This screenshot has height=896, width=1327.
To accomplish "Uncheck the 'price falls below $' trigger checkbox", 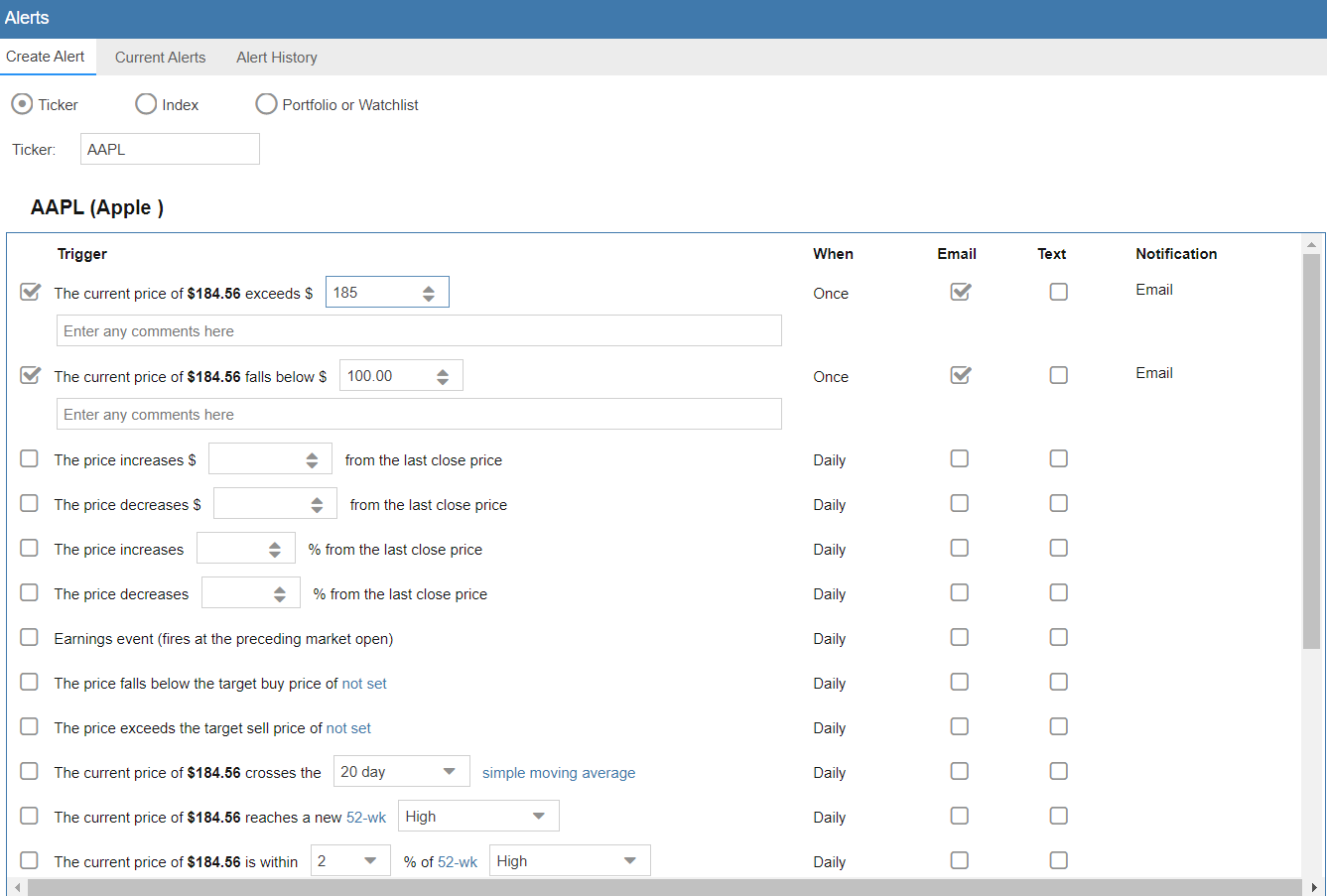I will click(x=31, y=375).
